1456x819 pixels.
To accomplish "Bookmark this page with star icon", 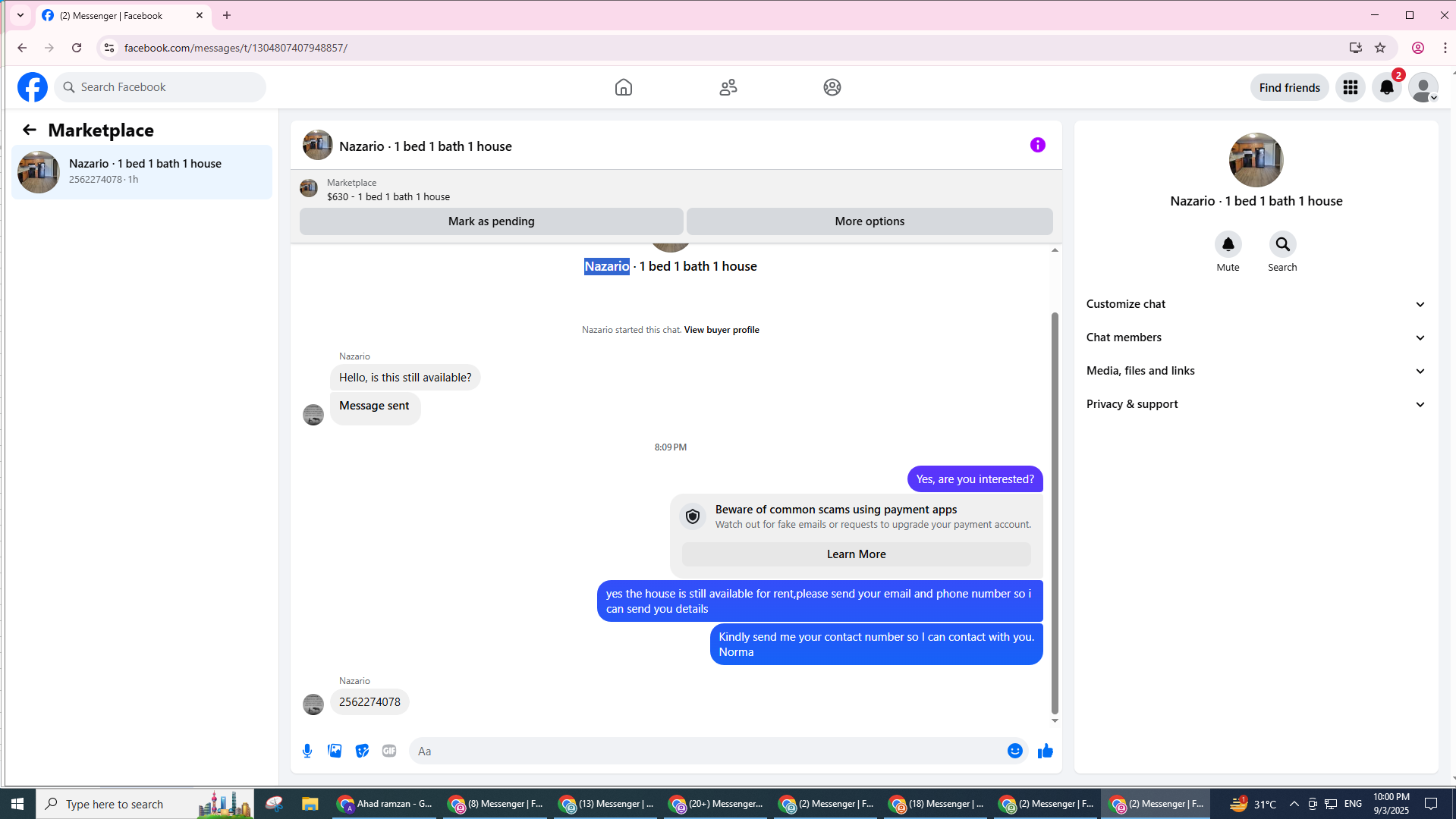I will click(x=1380, y=48).
